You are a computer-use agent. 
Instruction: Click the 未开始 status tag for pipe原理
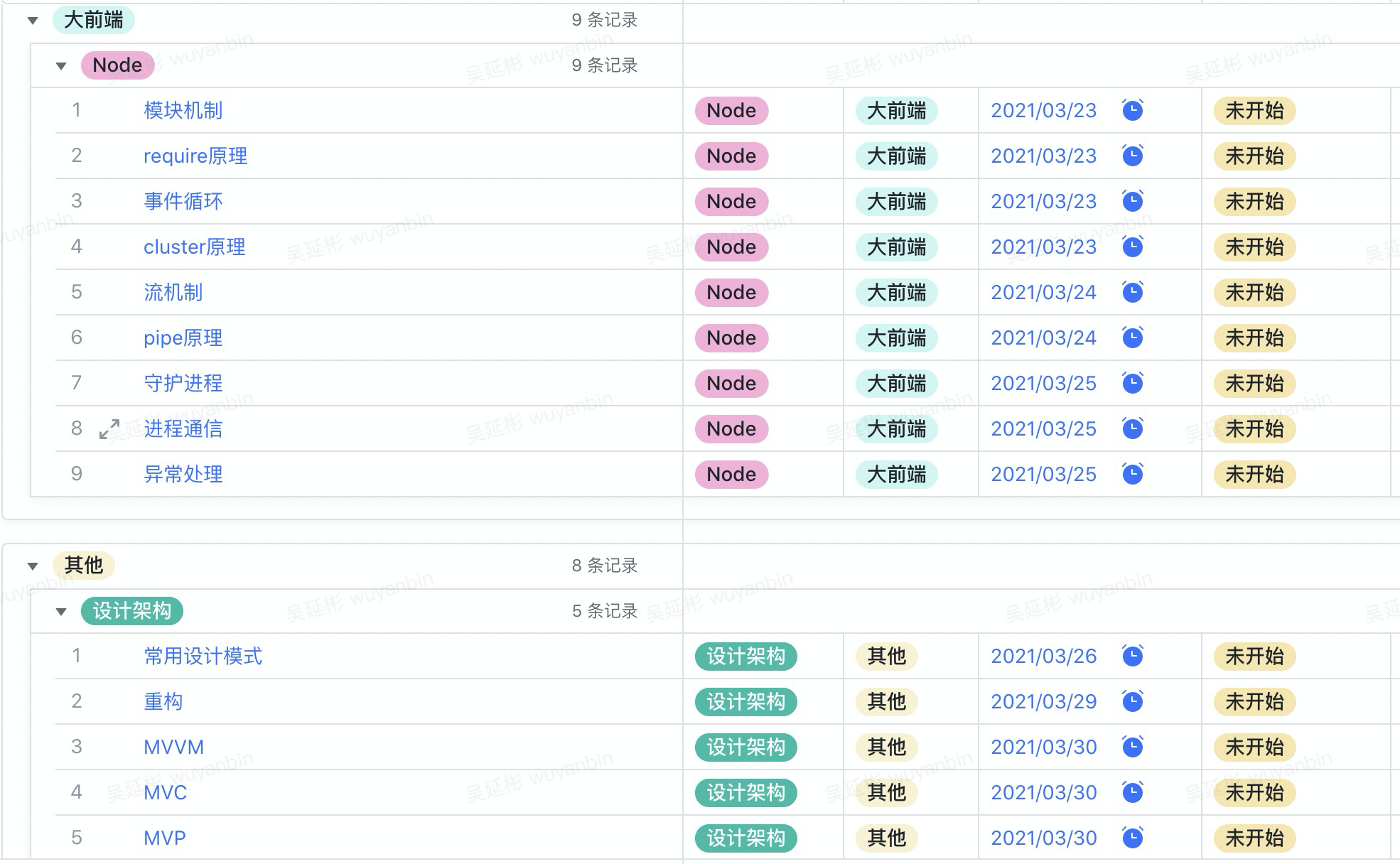point(1254,337)
